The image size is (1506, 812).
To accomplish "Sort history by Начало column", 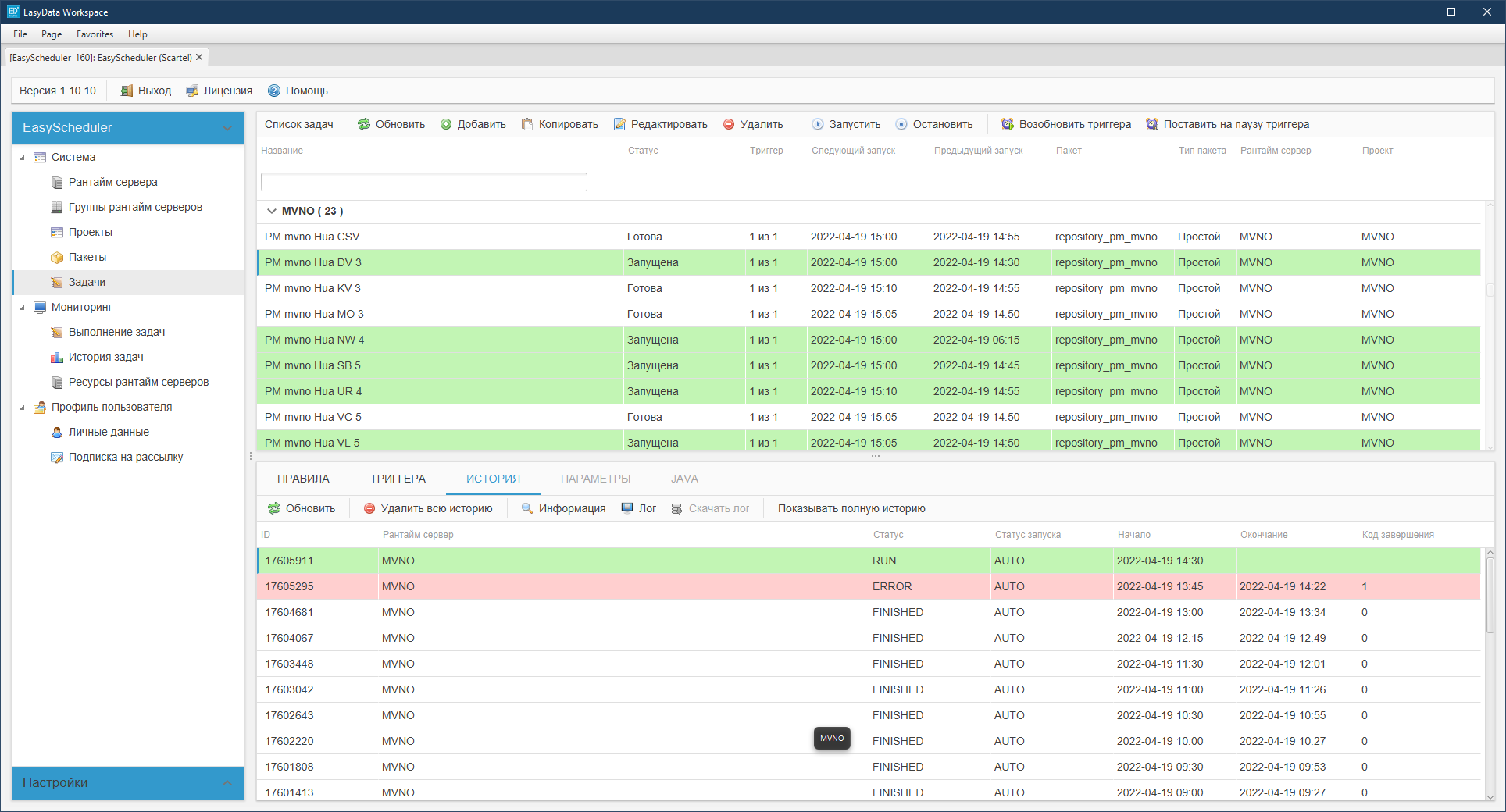I will [x=1133, y=535].
